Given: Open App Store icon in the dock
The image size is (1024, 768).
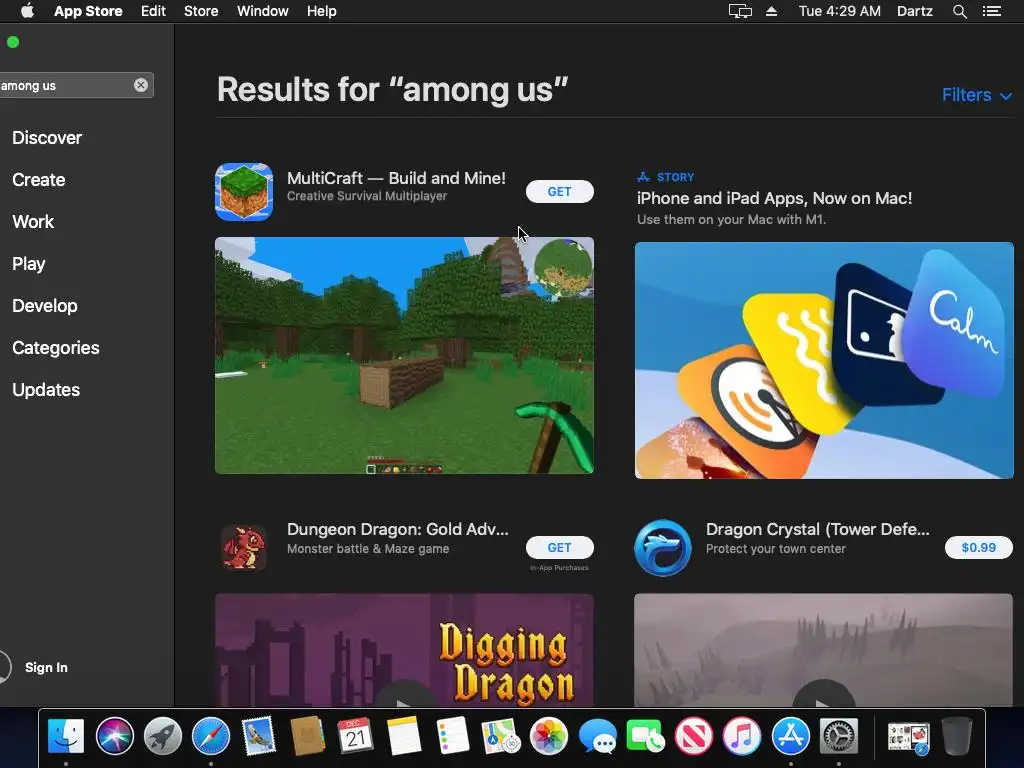Looking at the screenshot, I should point(790,736).
